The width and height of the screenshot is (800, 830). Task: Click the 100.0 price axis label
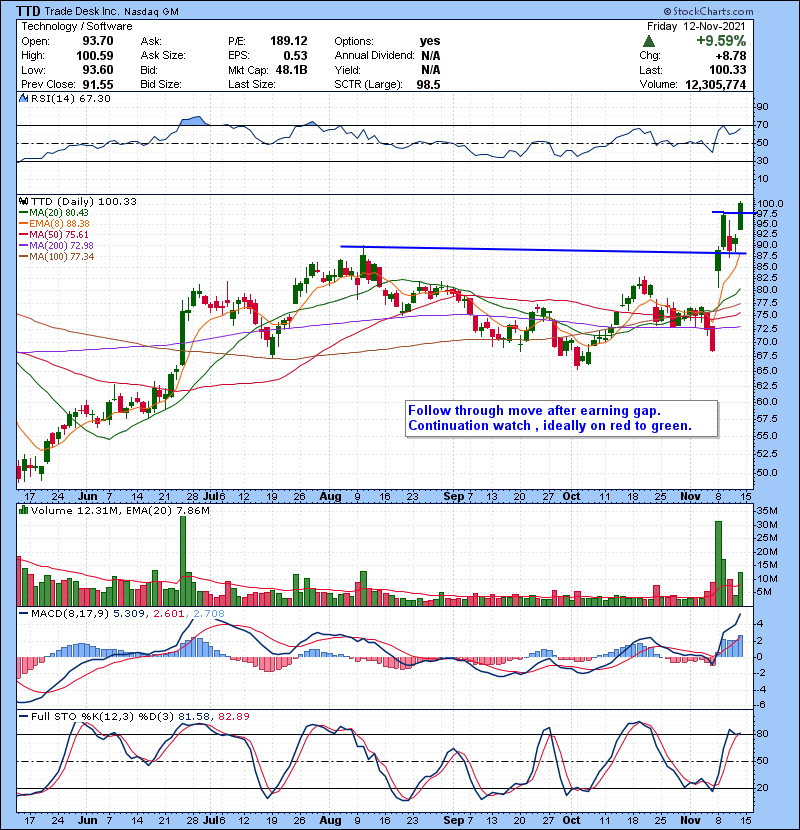click(x=770, y=203)
